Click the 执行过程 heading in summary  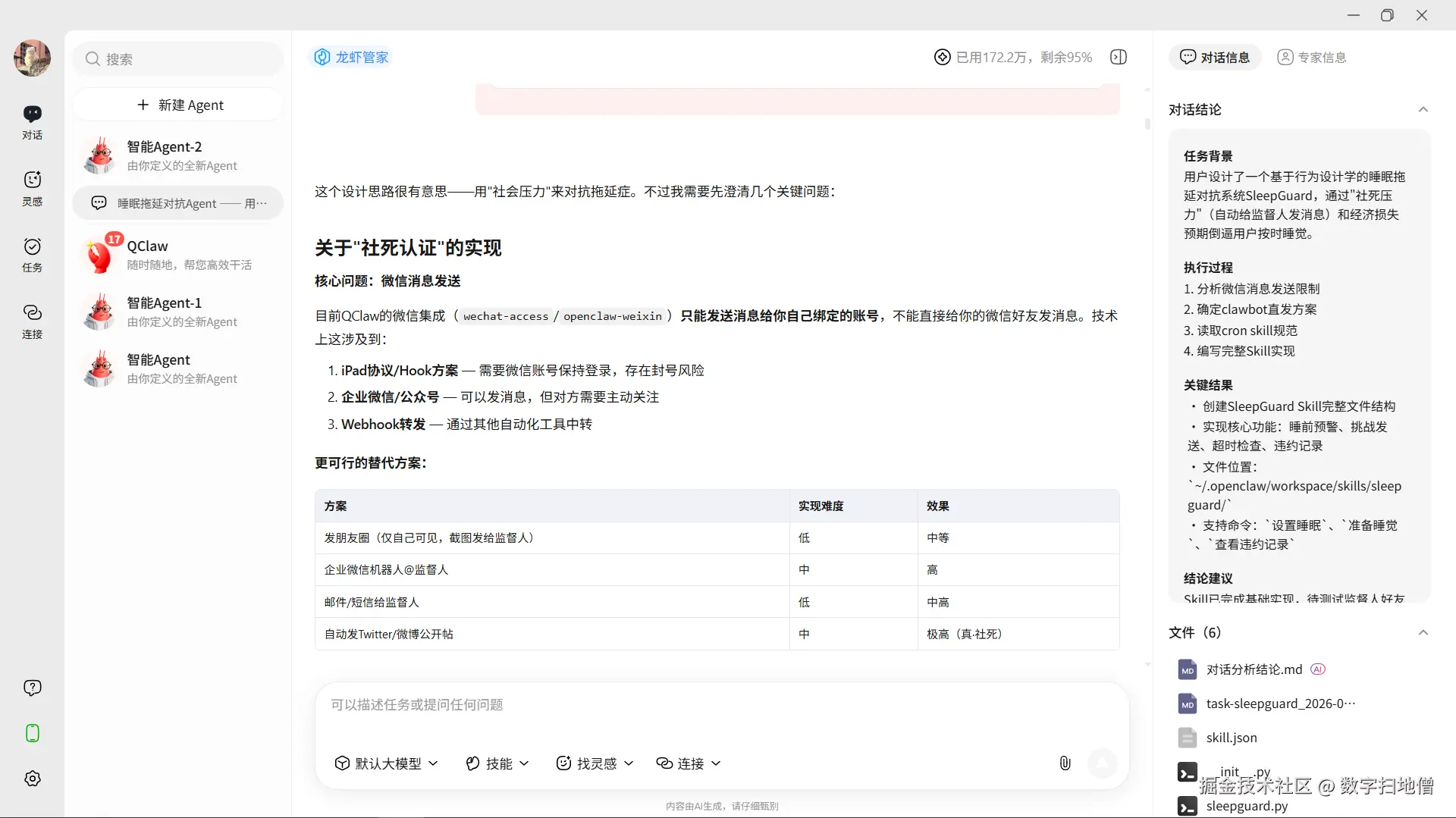click(x=1208, y=268)
